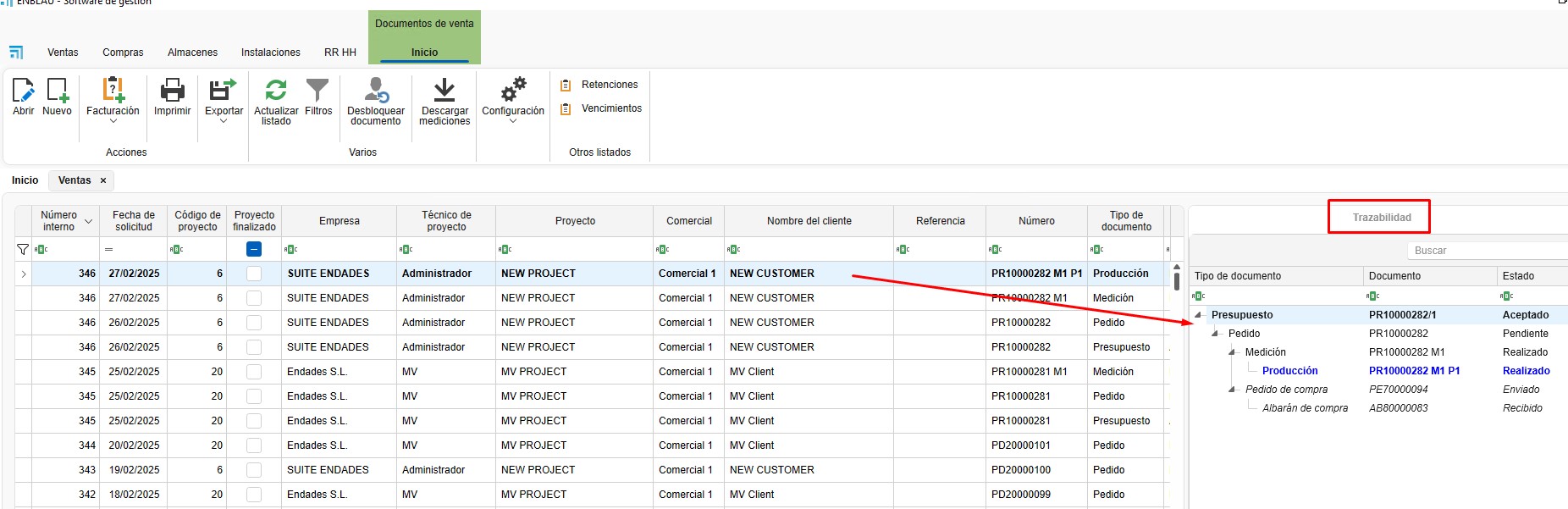1568x509 pixels.
Task: Expand Exportar dropdown arrow
Action: [x=224, y=121]
